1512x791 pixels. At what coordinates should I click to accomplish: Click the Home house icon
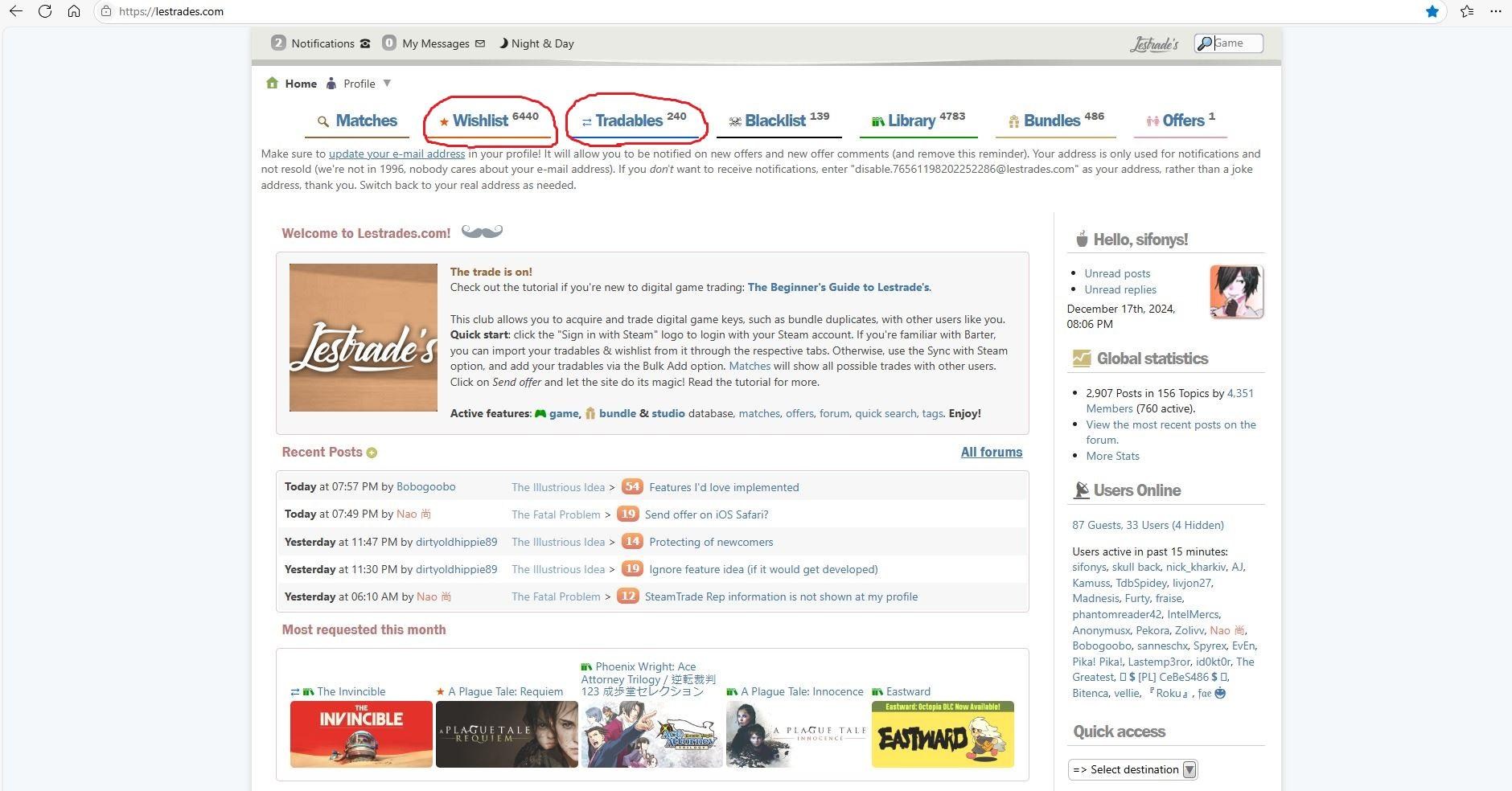[x=273, y=83]
